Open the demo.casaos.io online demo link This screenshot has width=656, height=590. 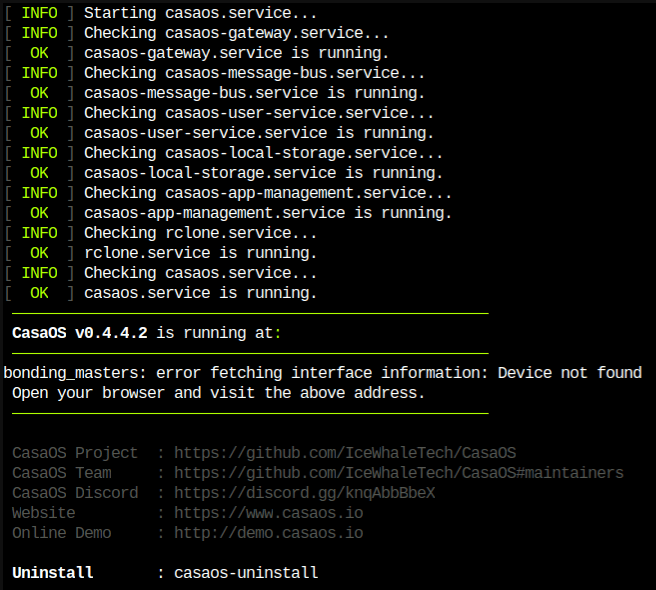[x=269, y=533]
